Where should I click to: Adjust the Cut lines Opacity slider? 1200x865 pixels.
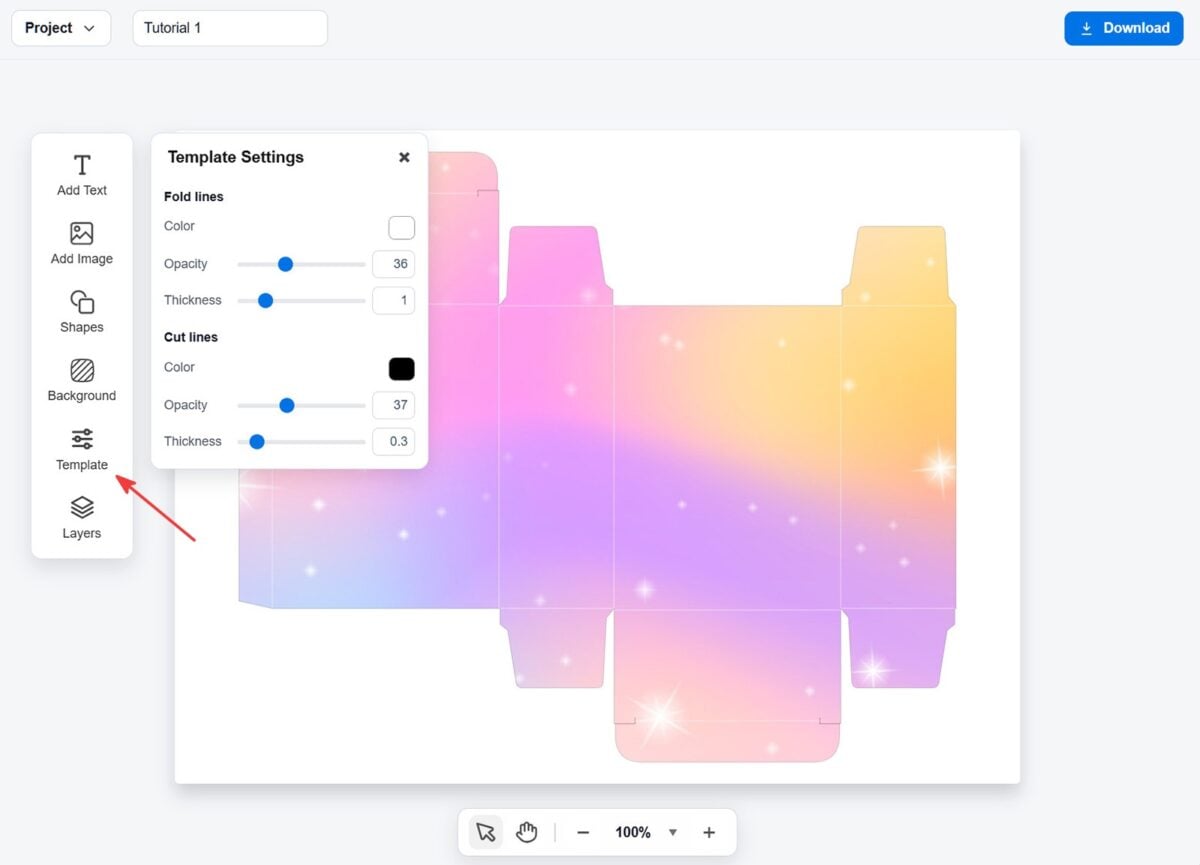point(301,405)
